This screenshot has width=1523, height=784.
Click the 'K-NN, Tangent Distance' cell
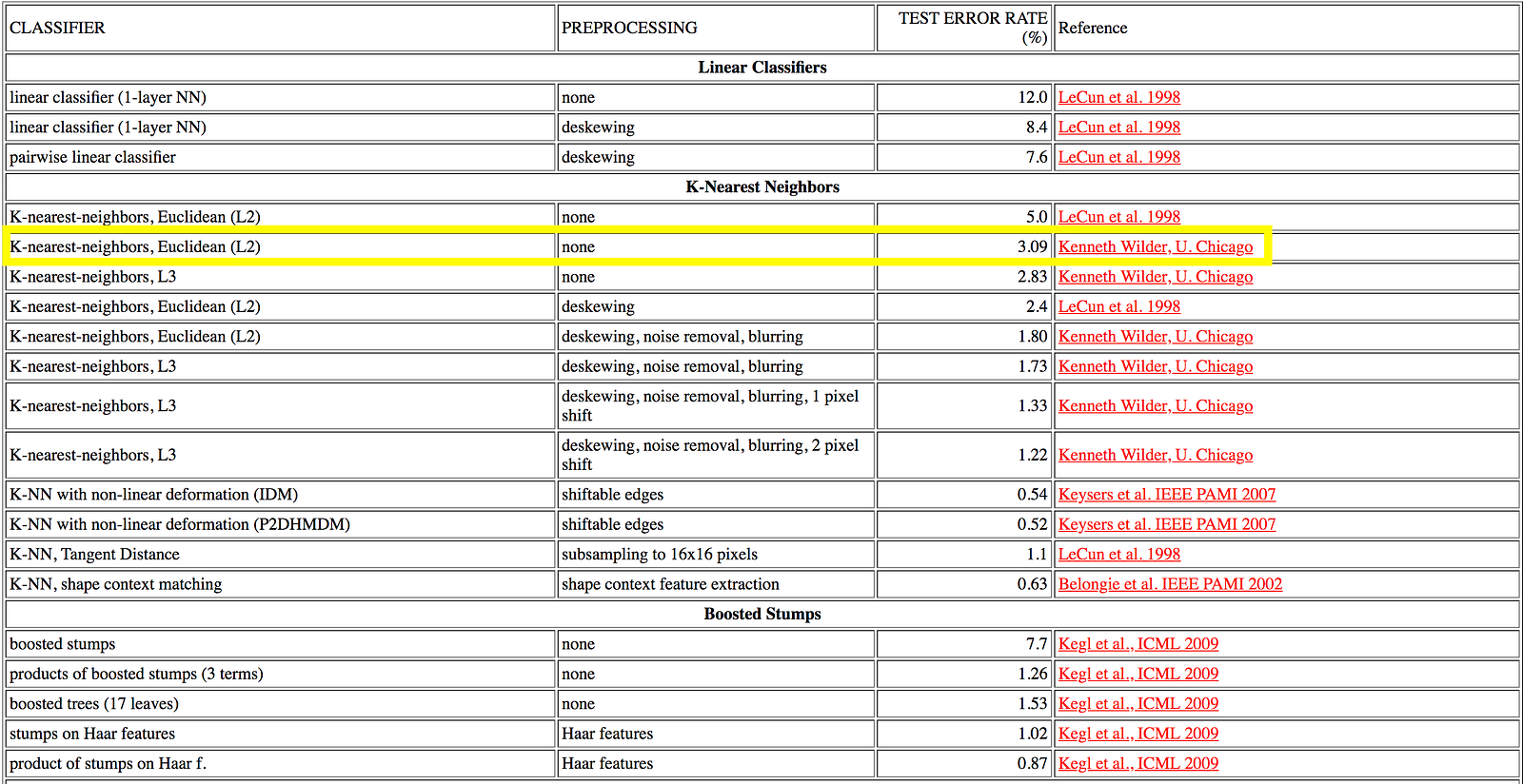point(281,555)
